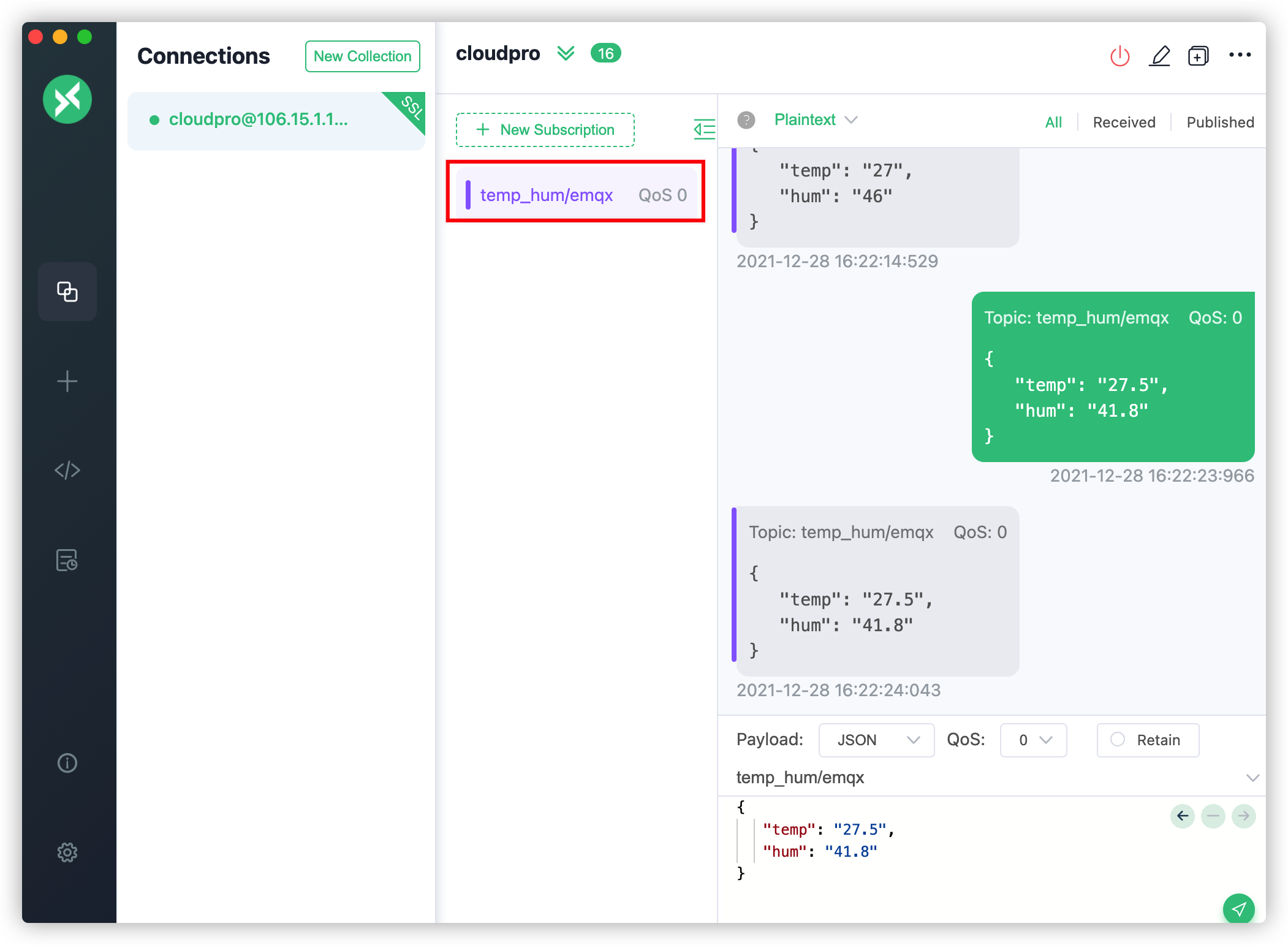This screenshot has width=1288, height=945.
Task: Switch to the Published messages tab
Action: (x=1219, y=123)
